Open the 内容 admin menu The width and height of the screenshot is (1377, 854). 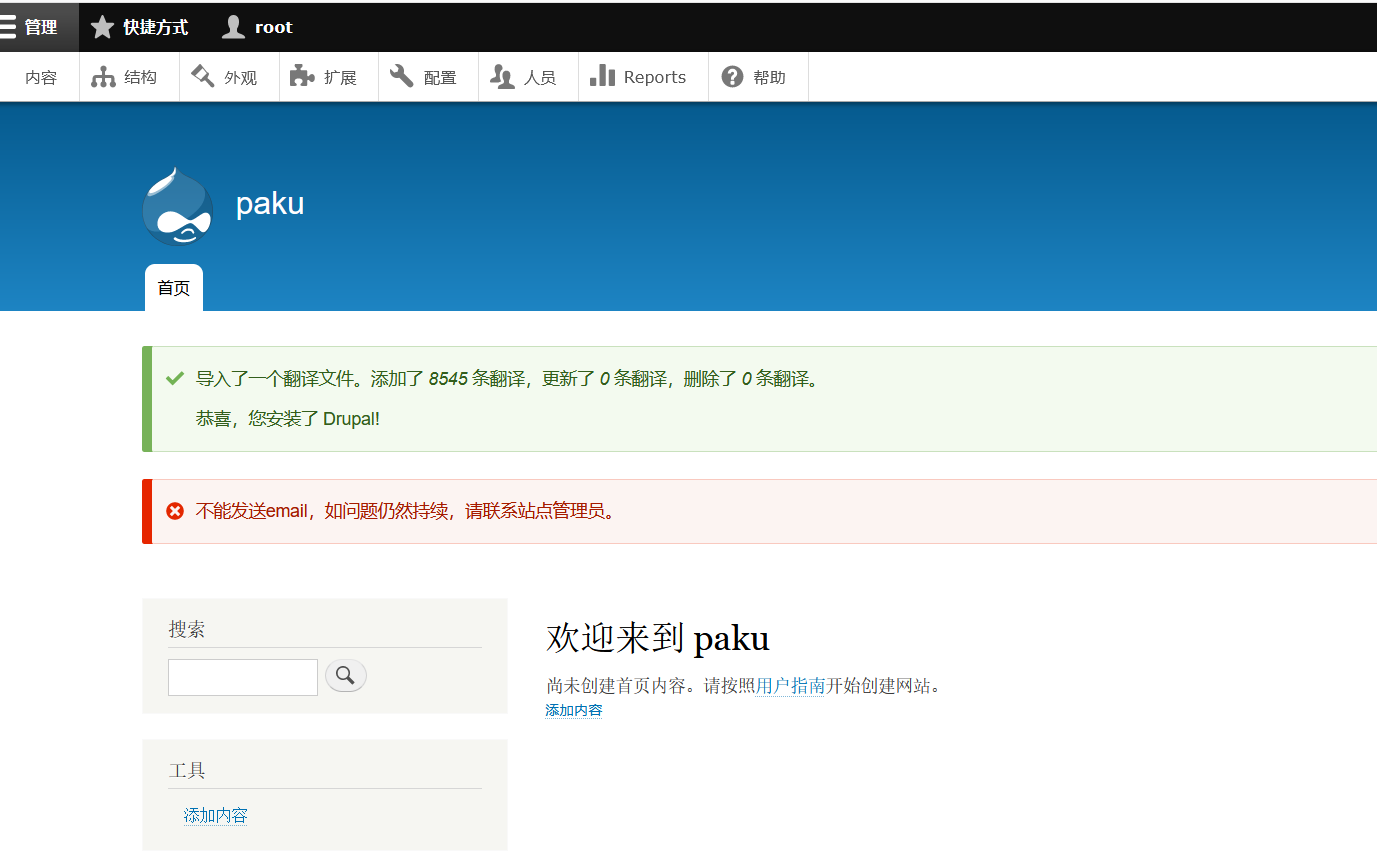click(40, 77)
